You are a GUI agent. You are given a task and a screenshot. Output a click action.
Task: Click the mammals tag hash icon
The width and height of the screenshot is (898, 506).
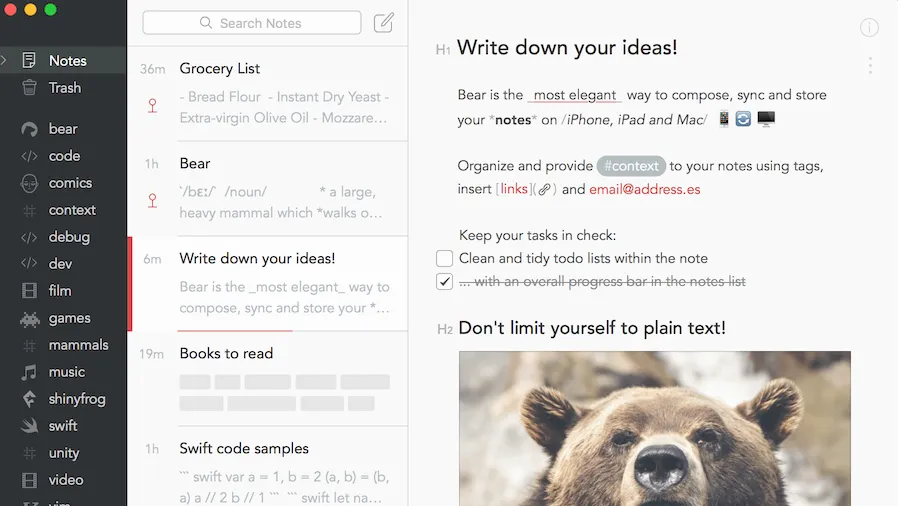tap(29, 345)
